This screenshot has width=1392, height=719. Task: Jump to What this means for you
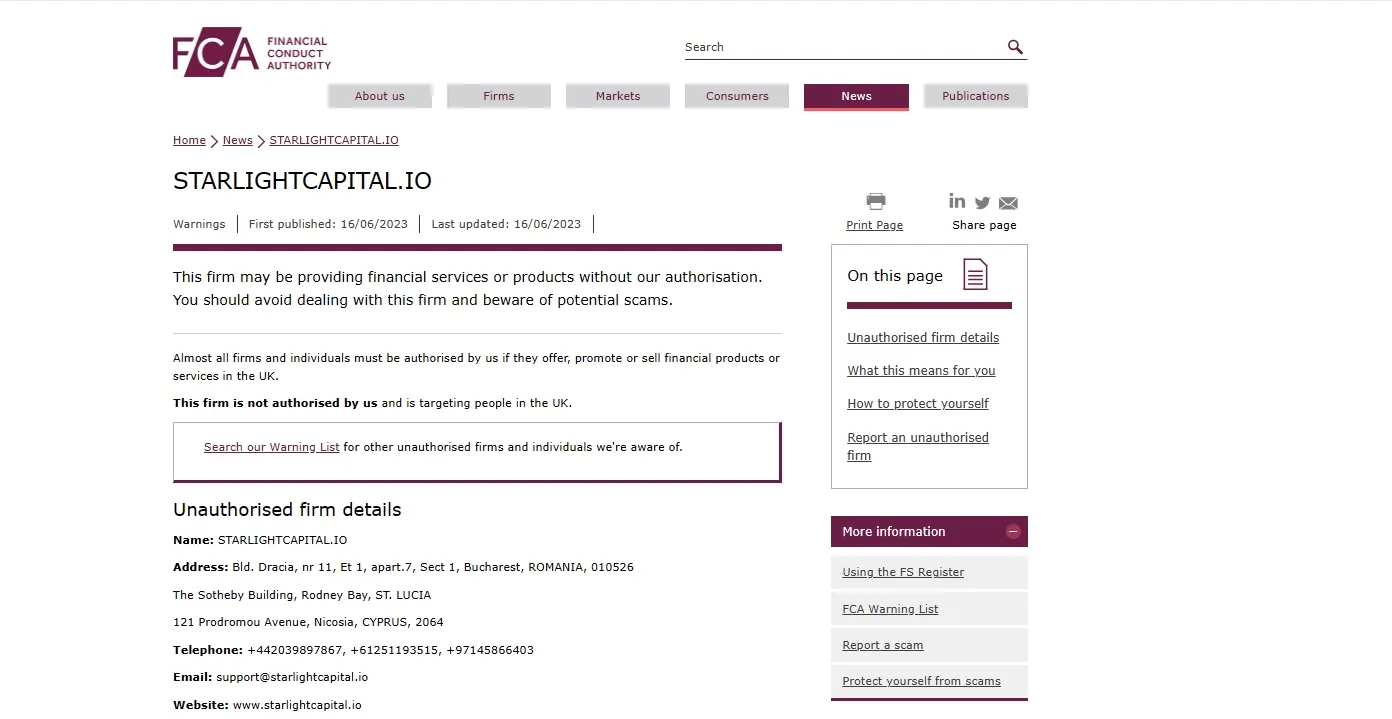(921, 371)
